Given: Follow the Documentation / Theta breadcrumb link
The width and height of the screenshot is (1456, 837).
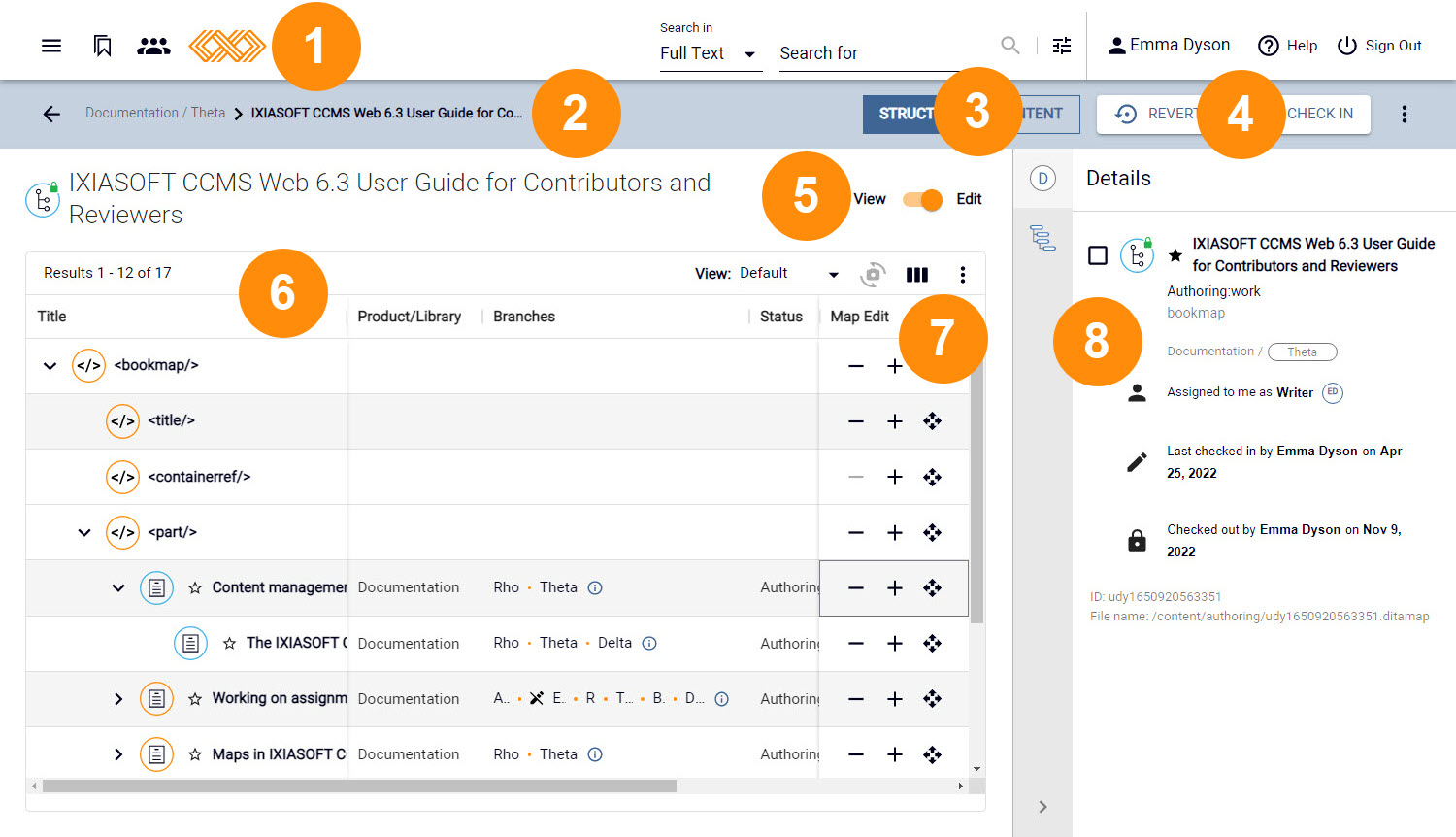Looking at the screenshot, I should pos(155,113).
